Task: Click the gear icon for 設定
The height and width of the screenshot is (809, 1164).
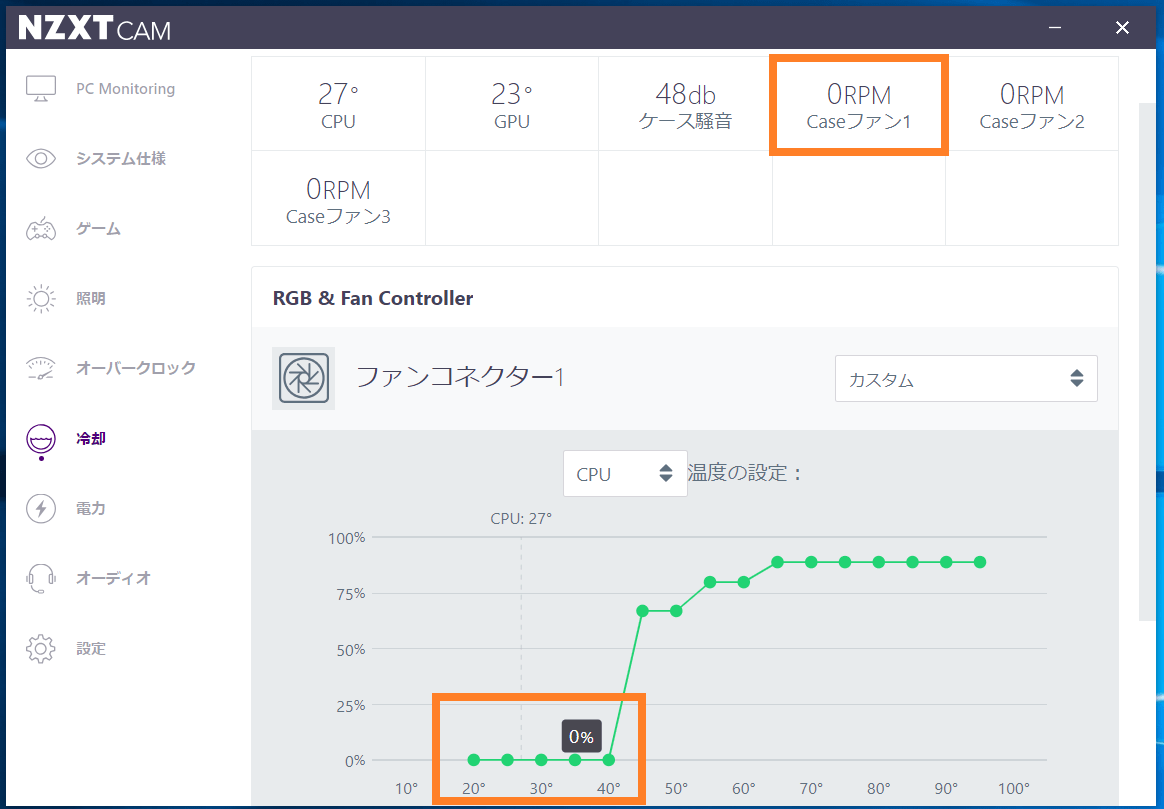Action: click(41, 649)
